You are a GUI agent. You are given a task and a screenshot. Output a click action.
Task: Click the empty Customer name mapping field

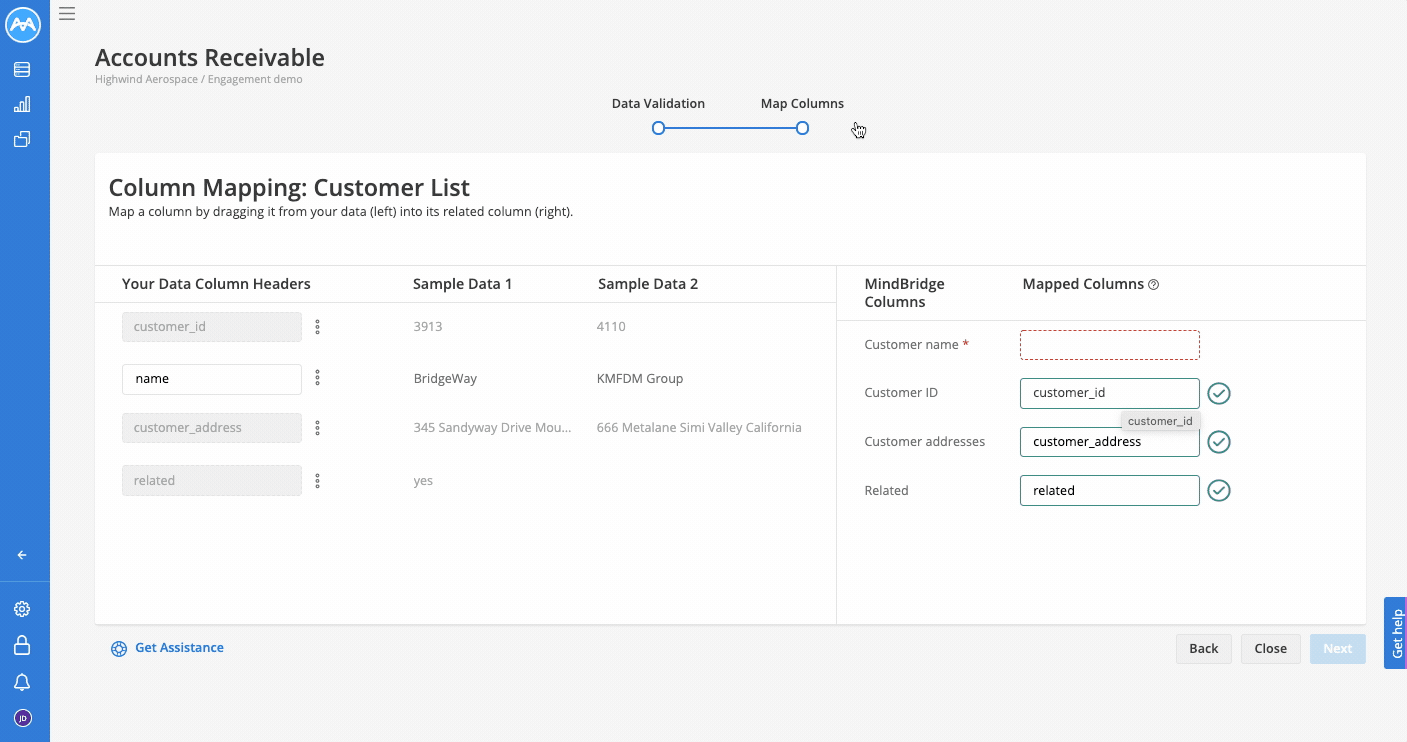coord(1110,345)
